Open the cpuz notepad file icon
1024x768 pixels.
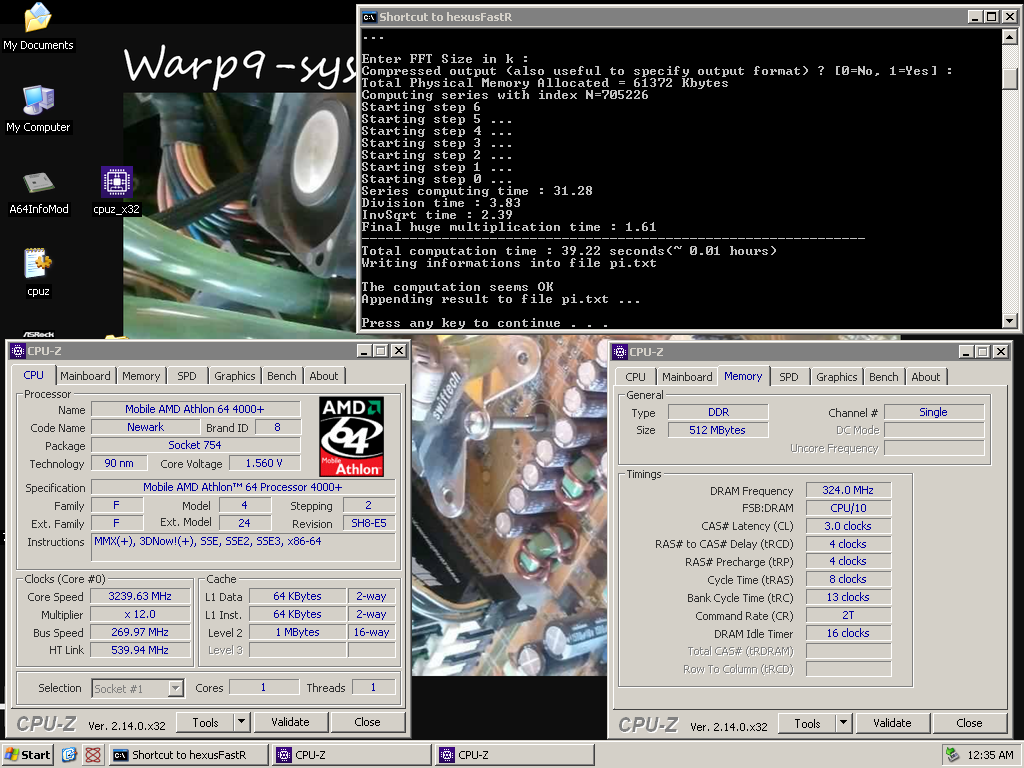pos(38,273)
